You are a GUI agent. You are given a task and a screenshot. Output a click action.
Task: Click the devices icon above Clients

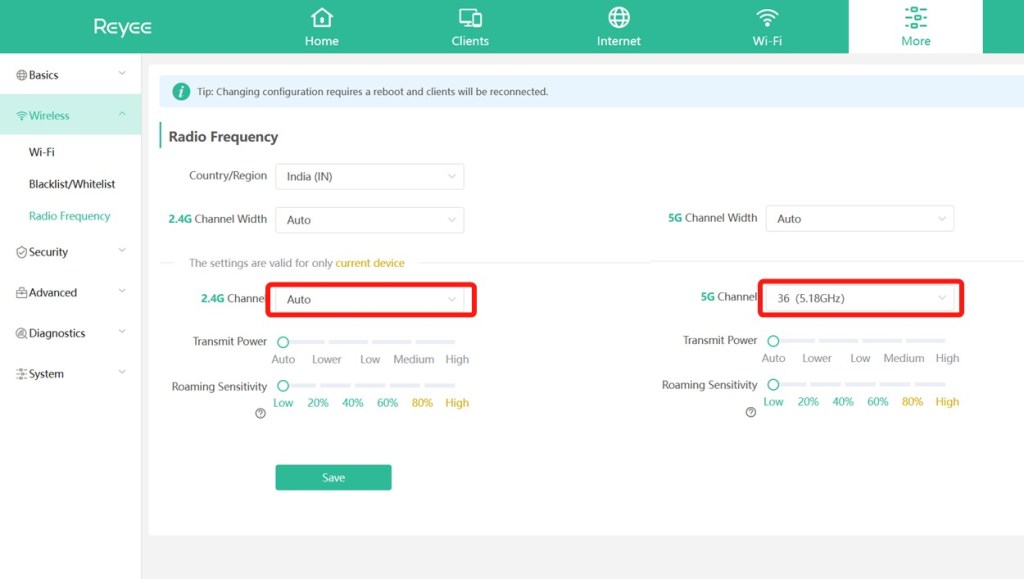click(x=470, y=18)
